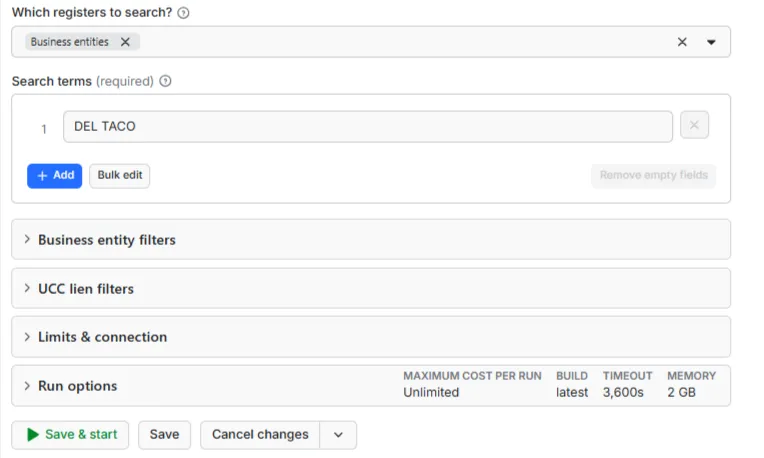Open help icon next to Search terms
Screen dimensions: 764x458
(x=165, y=81)
